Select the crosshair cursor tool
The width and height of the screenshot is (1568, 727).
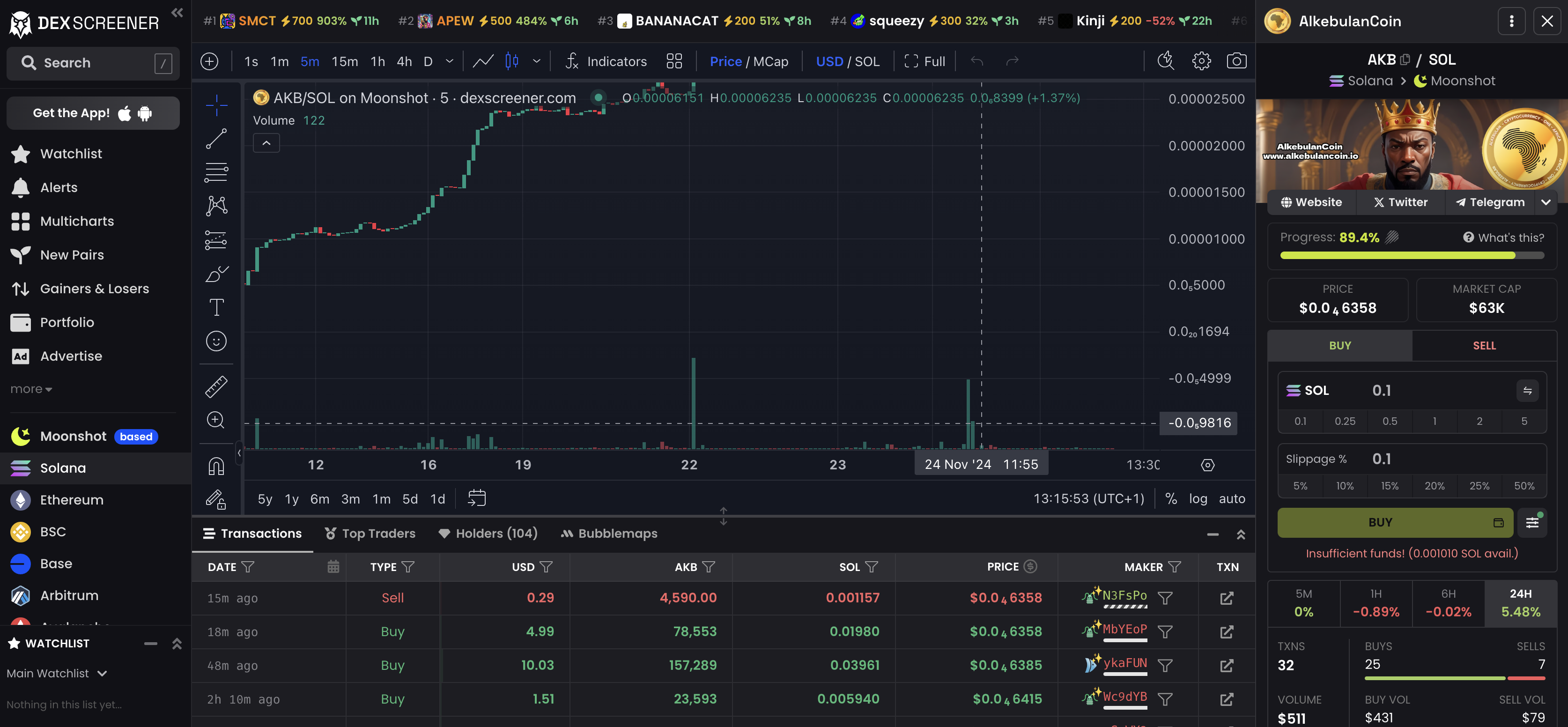click(216, 105)
